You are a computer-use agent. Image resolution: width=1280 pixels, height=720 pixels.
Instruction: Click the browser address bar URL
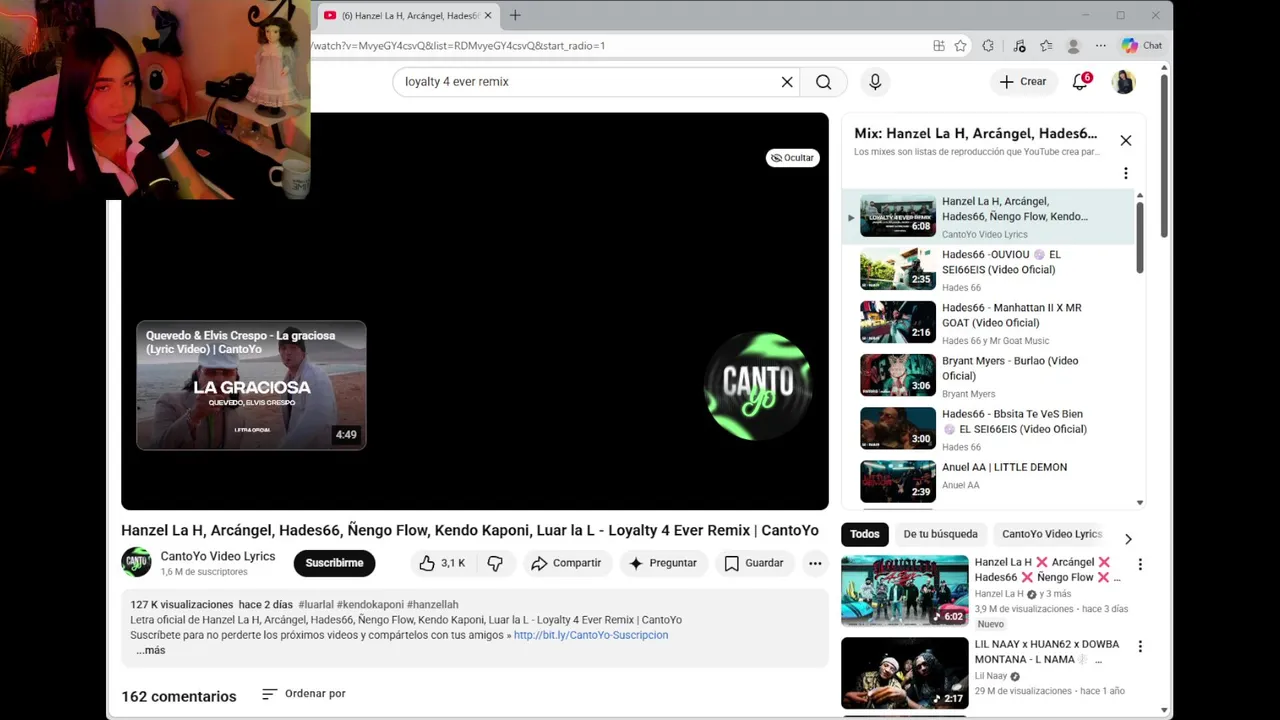(459, 46)
